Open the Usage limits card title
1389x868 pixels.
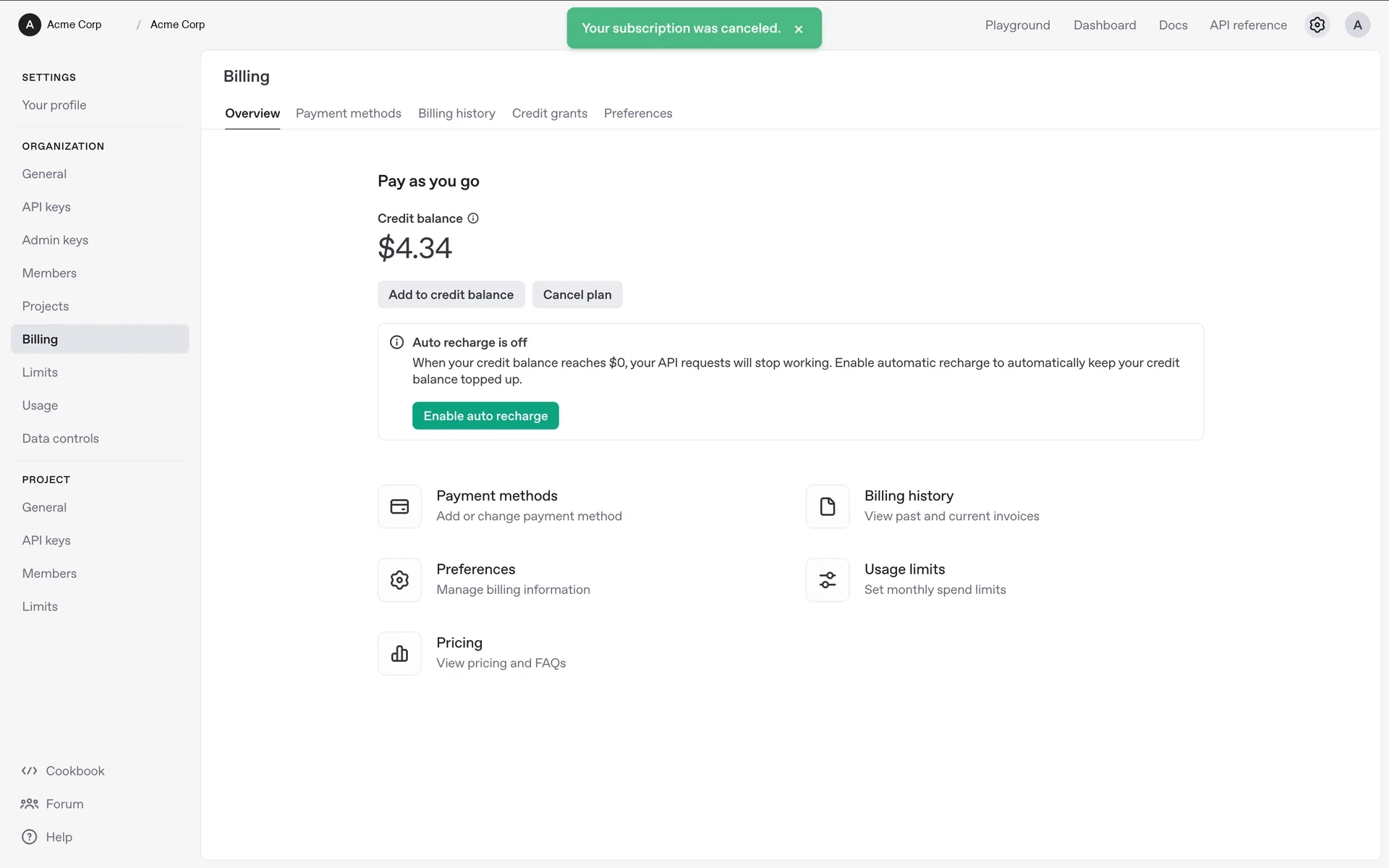click(x=904, y=569)
